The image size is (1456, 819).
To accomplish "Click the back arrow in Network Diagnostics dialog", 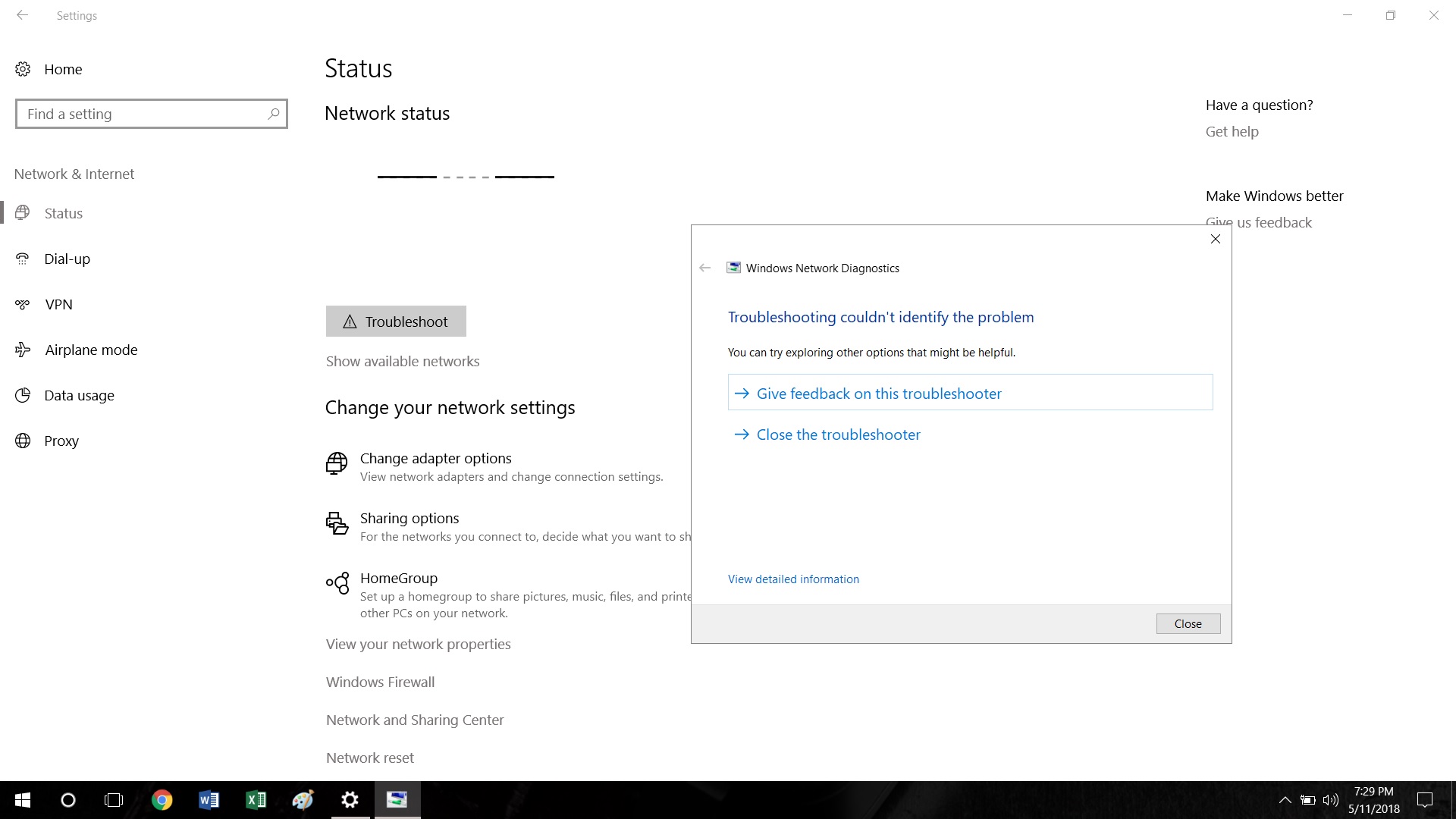I will click(705, 268).
